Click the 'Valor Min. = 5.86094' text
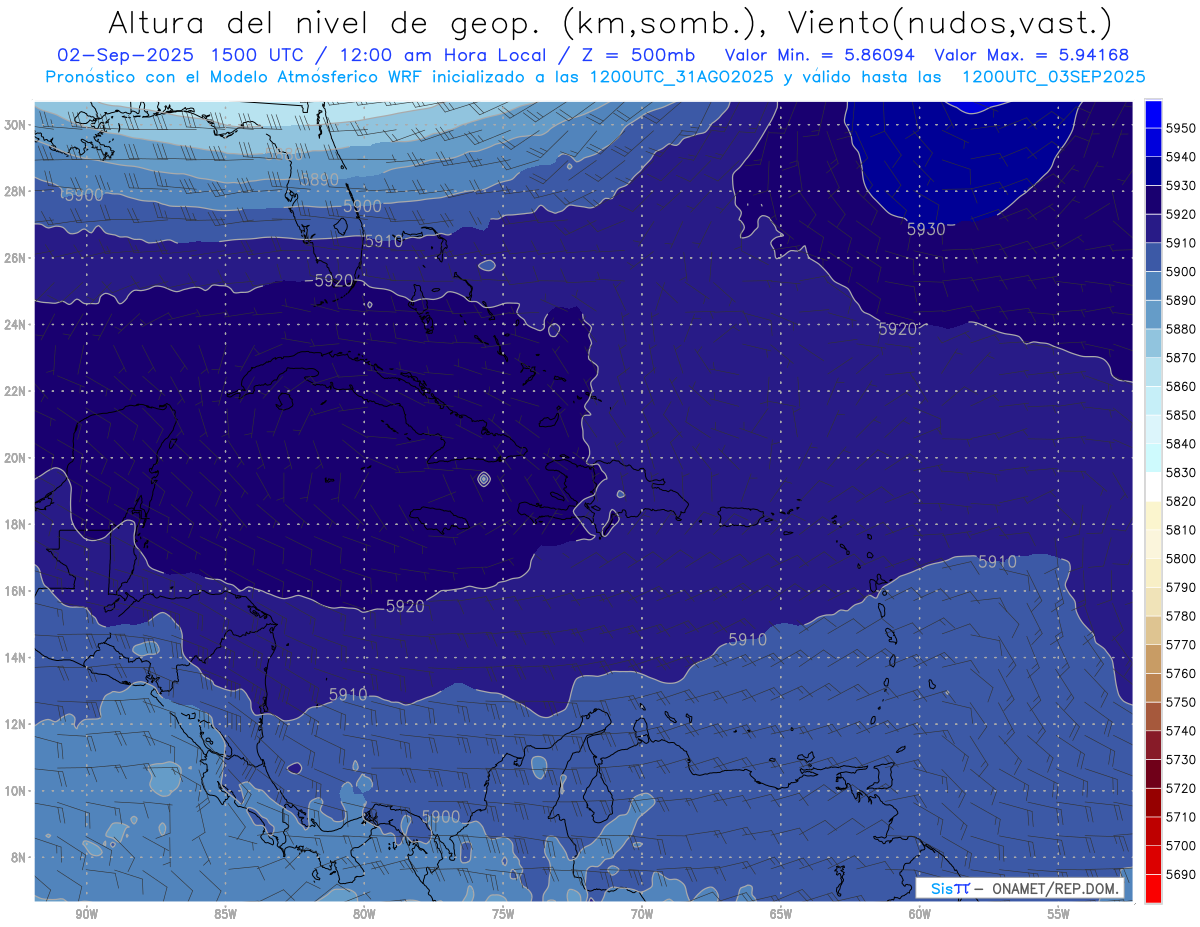The image size is (1200, 927). click(819, 55)
